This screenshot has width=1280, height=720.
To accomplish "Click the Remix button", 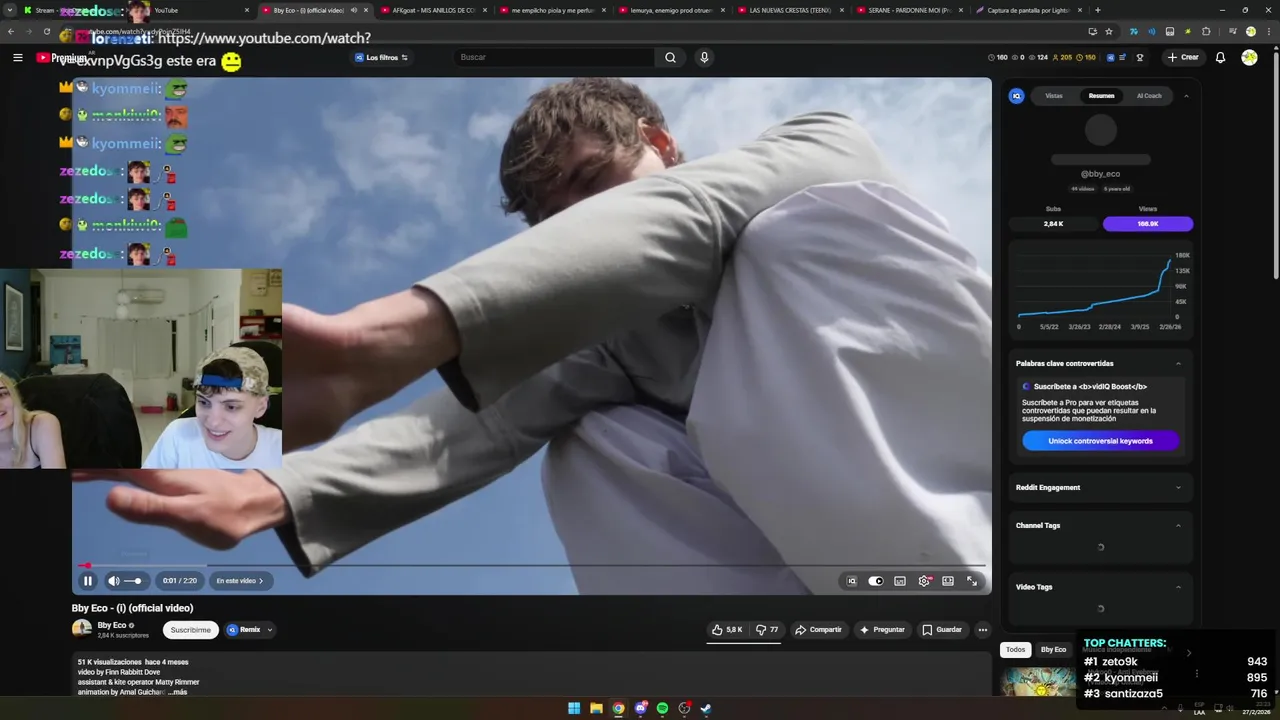I will pyautogui.click(x=243, y=630).
